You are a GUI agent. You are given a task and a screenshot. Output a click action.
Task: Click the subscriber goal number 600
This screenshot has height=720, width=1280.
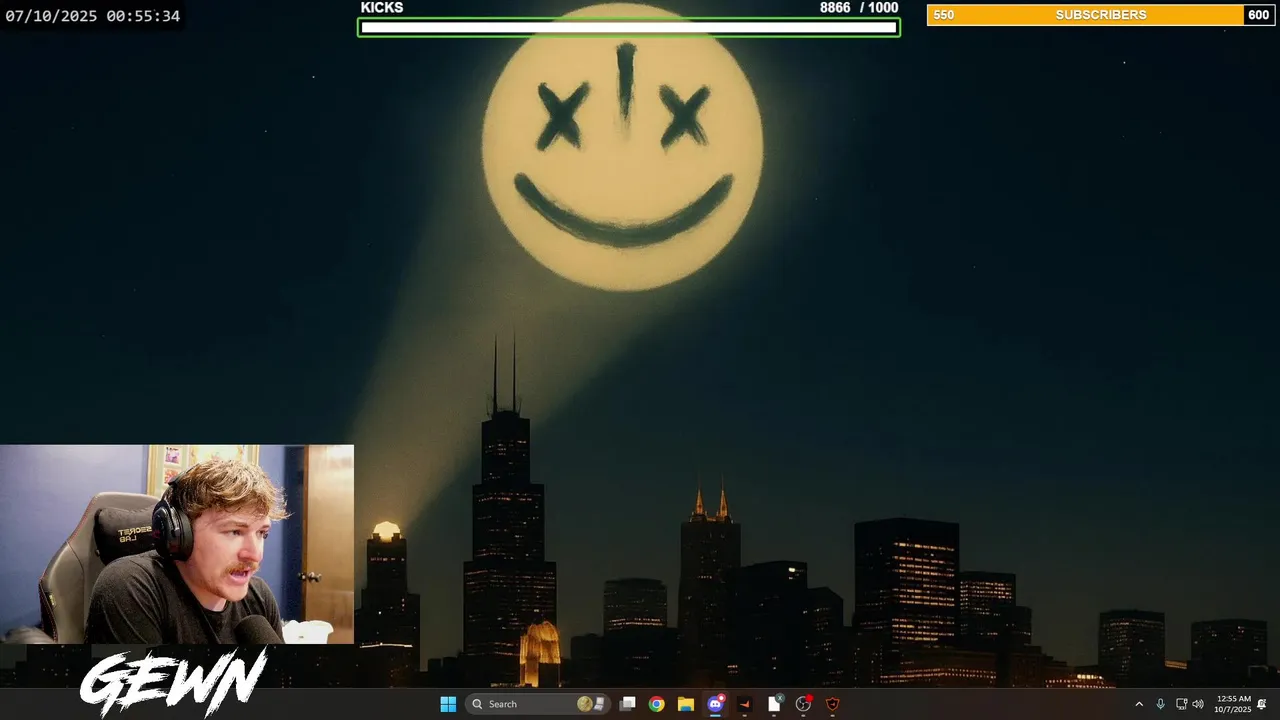coord(1259,15)
